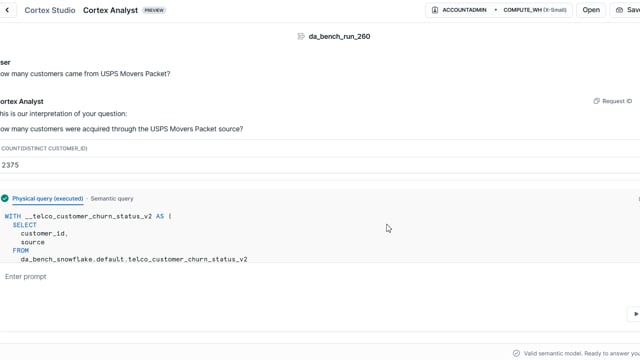Select the 2375 result cell
Image resolution: width=640 pixels, height=360 pixels.
pos(10,165)
